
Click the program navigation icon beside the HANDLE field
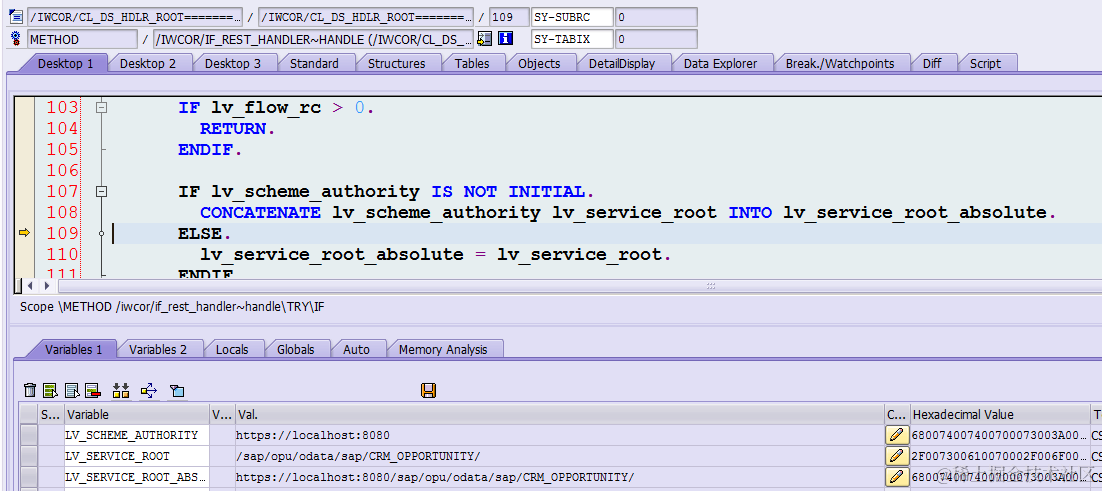click(484, 39)
